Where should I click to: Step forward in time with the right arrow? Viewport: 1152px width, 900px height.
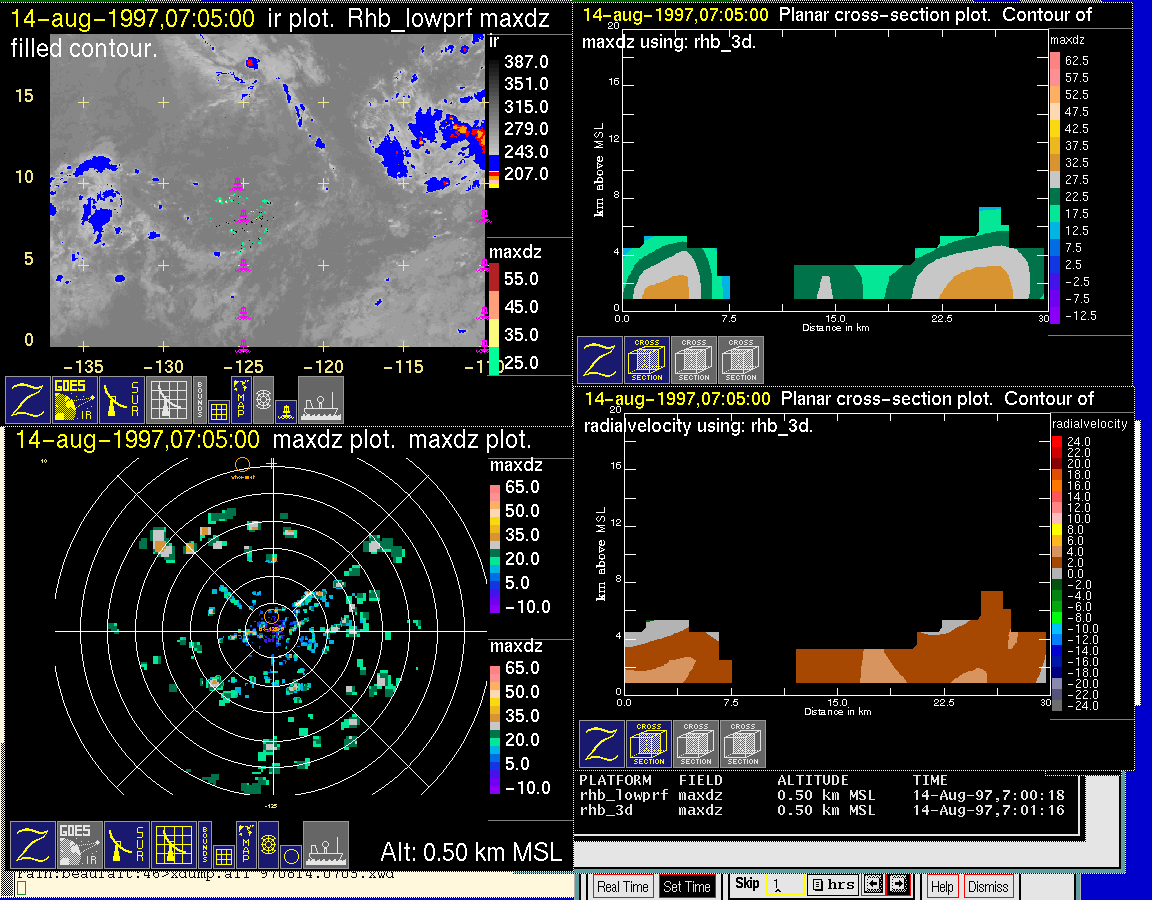(897, 885)
